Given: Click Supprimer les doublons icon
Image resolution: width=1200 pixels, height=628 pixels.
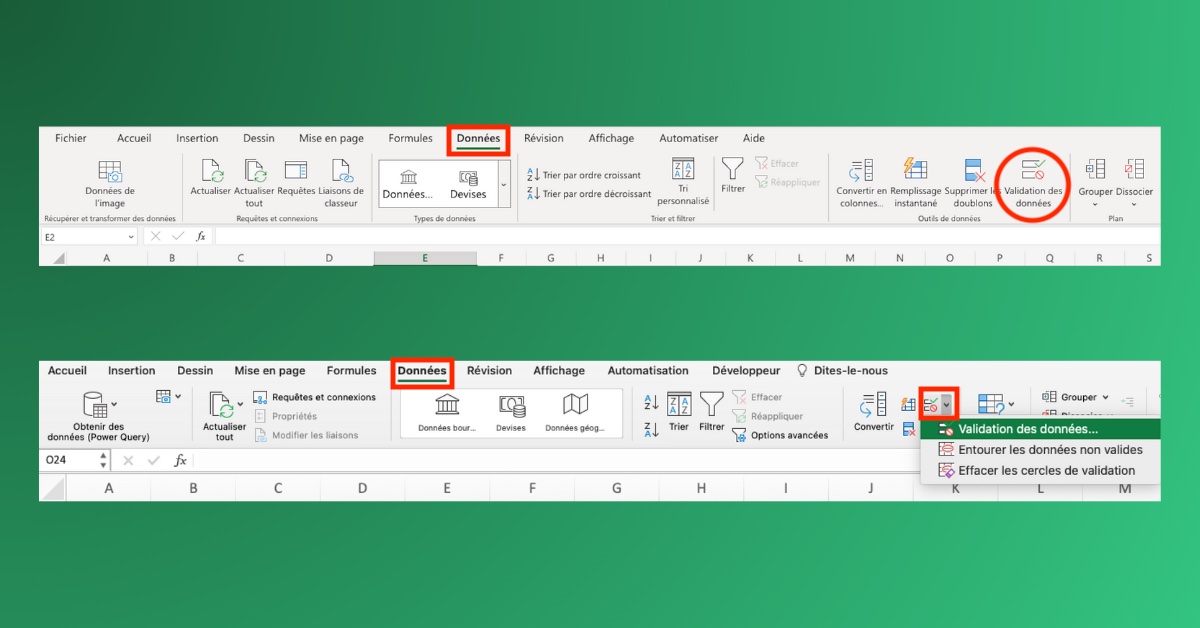Looking at the screenshot, I should pyautogui.click(x=974, y=170).
